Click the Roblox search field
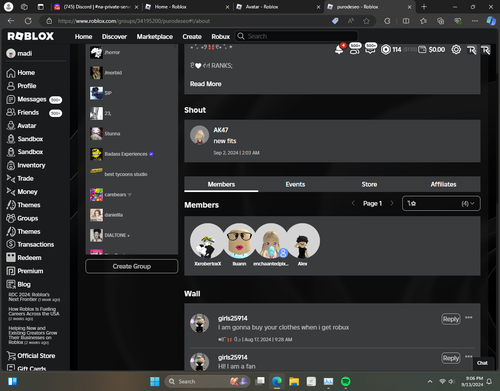 296,36
